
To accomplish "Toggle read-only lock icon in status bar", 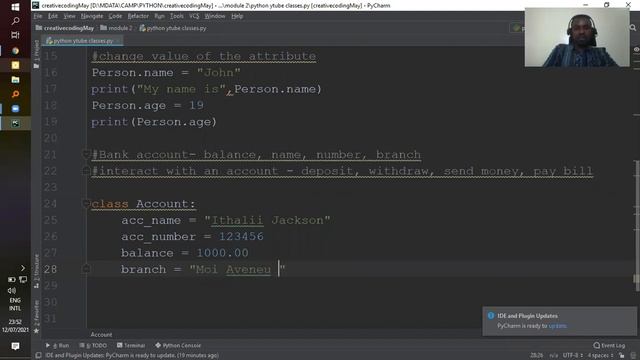I will 621,356.
